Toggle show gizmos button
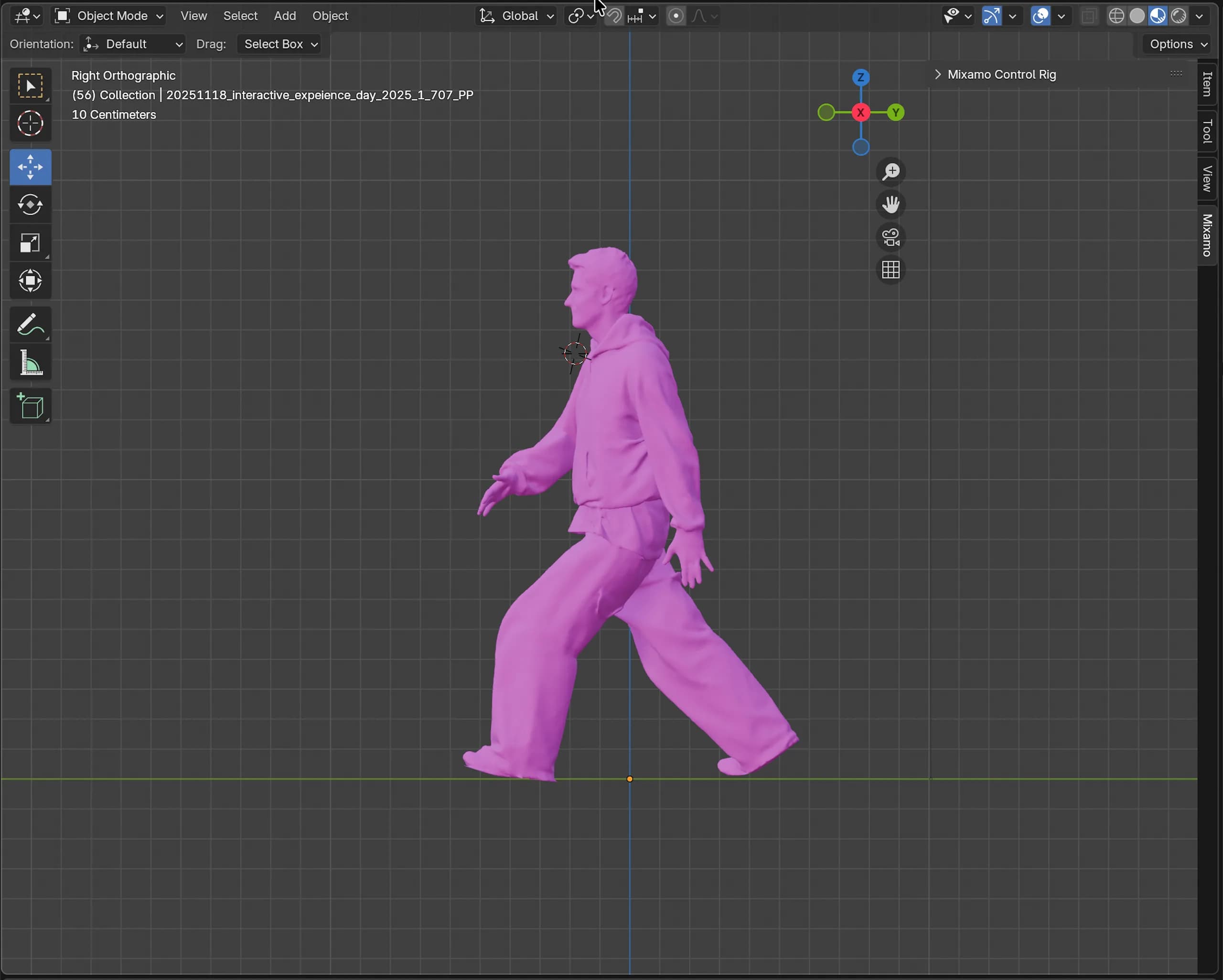 (x=991, y=16)
